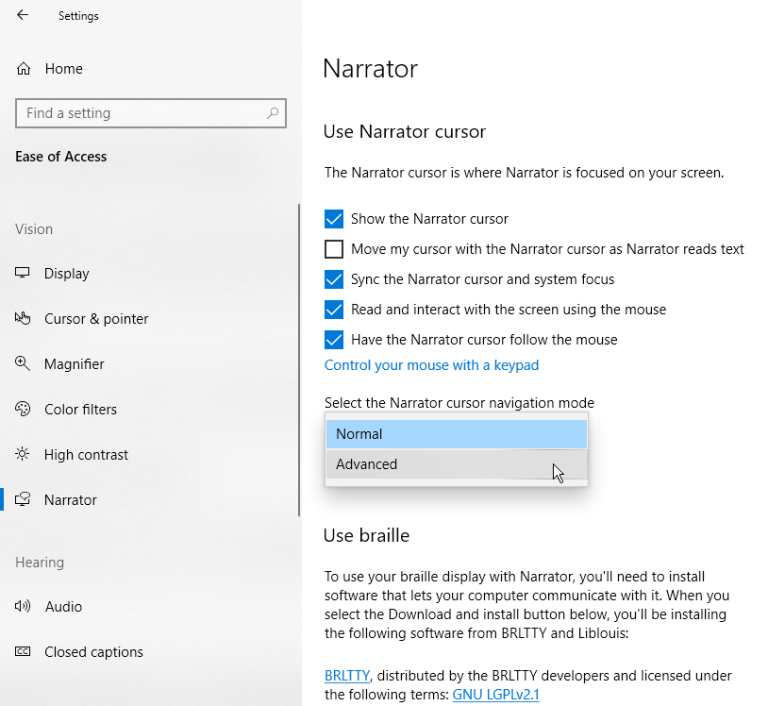
Task: Open Home settings page
Action: click(64, 69)
